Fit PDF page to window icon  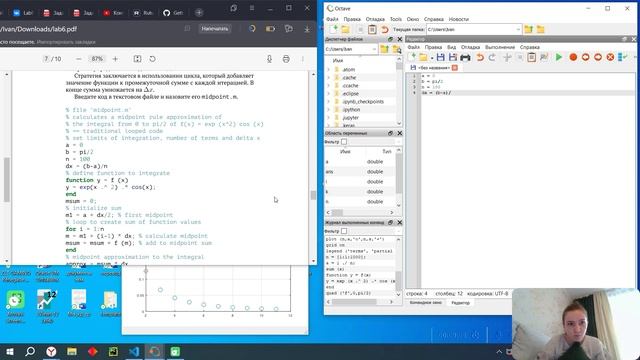138,59
